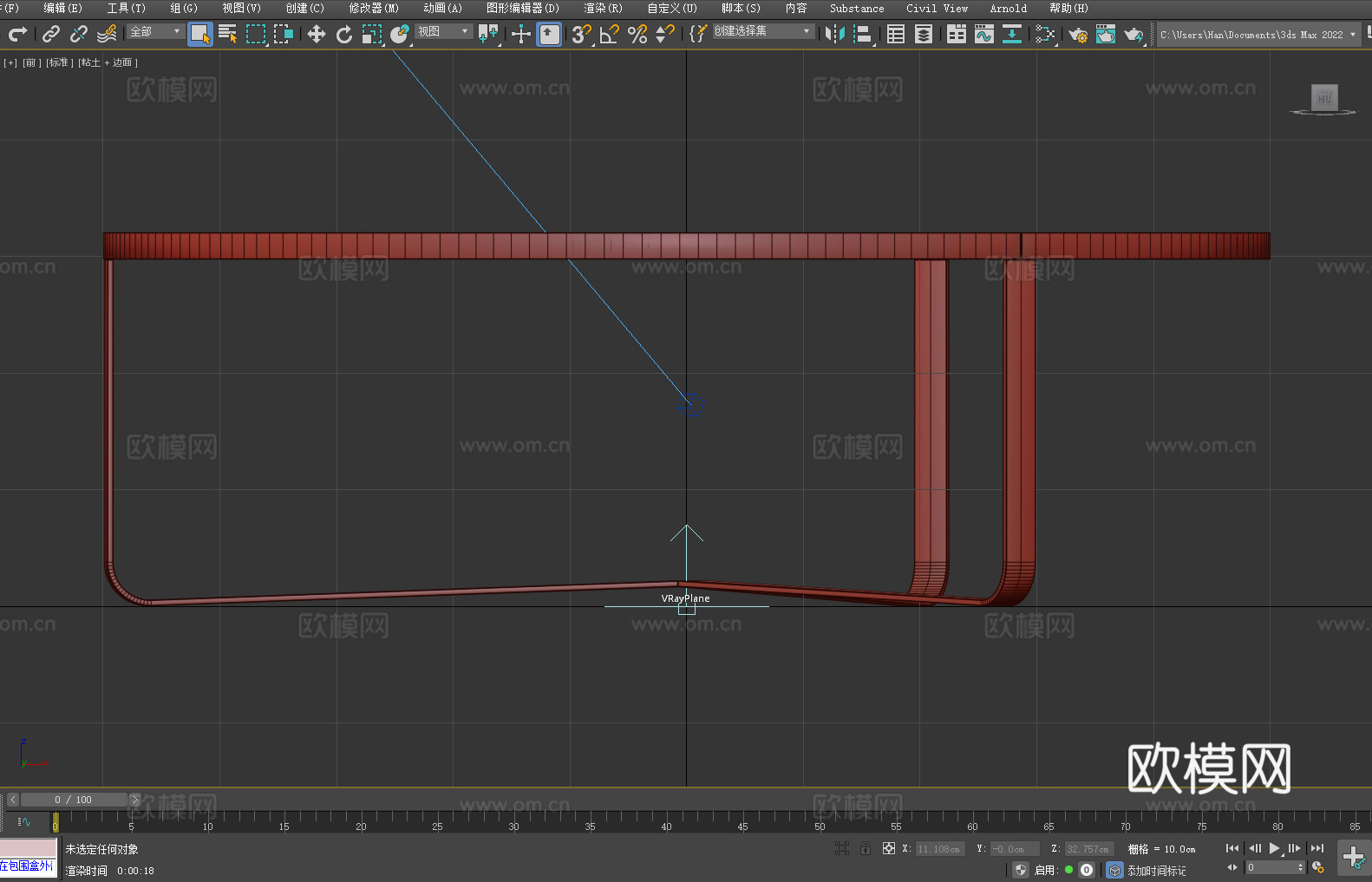Toggle Window/Crossing selection mode
Screen dimensions: 1372x882
(x=284, y=34)
